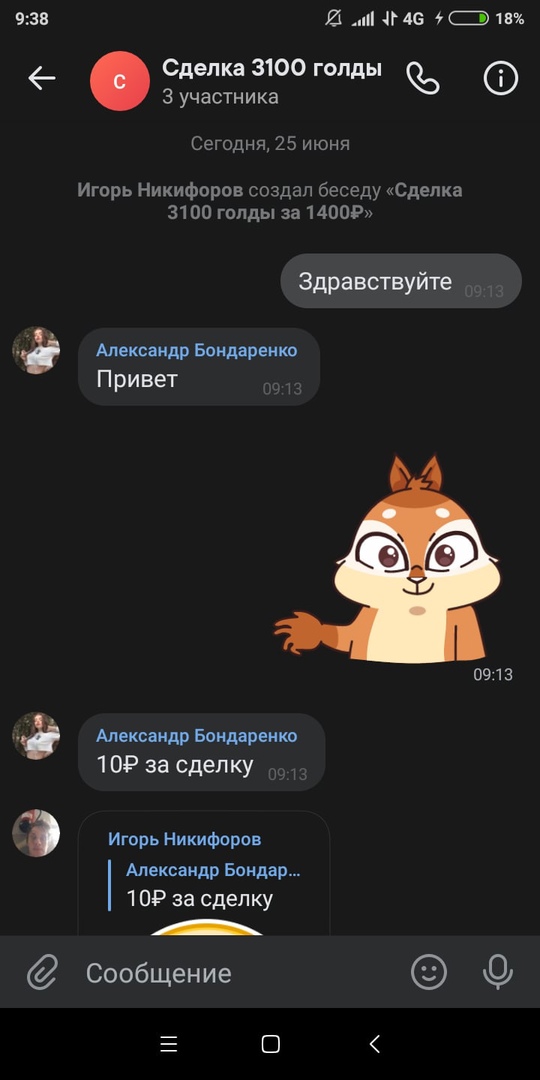Tap Игорь Никифоров name in system notice

tap(160, 190)
